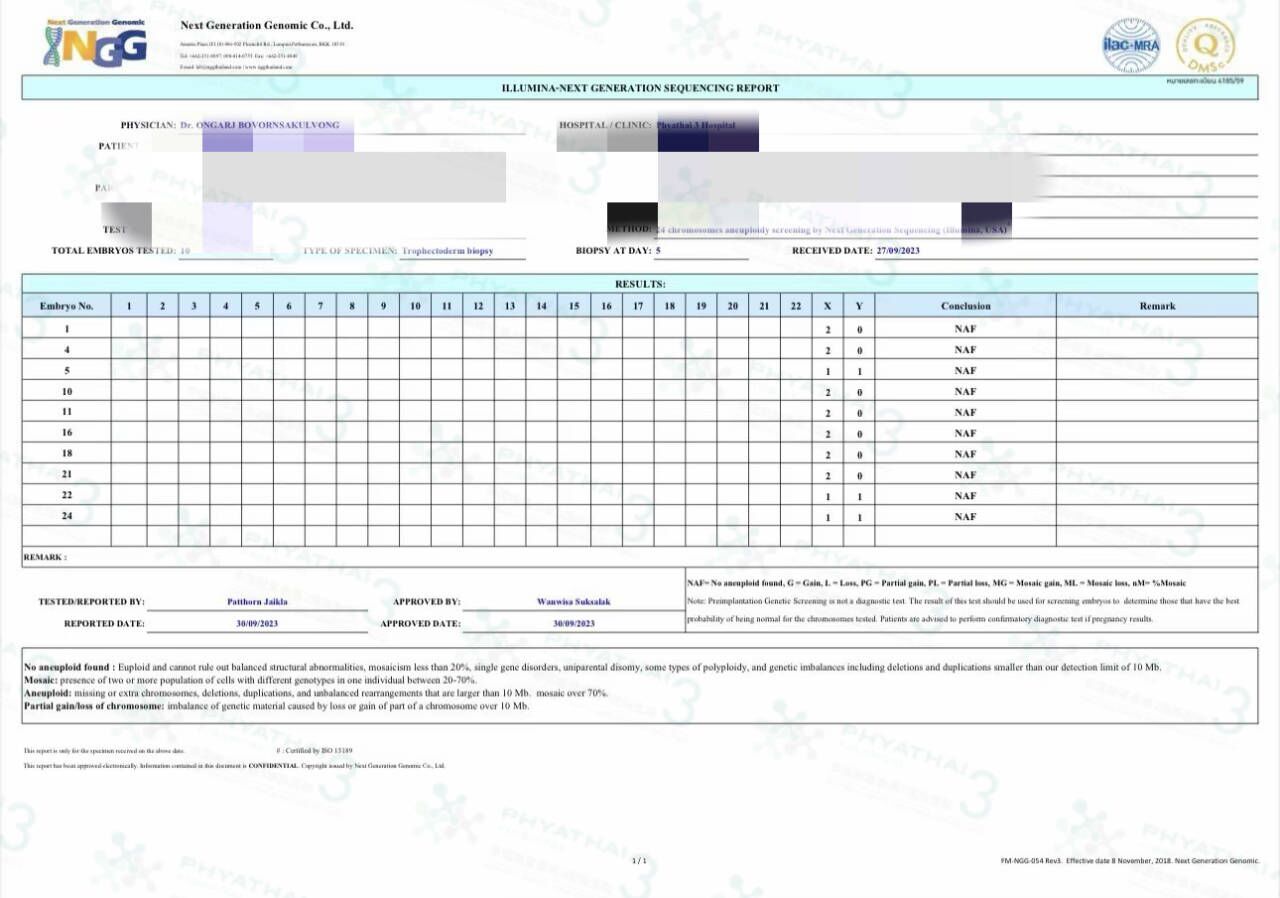Click the NAF conclusion for embryo 16
The height and width of the screenshot is (898, 1280).
(x=965, y=433)
